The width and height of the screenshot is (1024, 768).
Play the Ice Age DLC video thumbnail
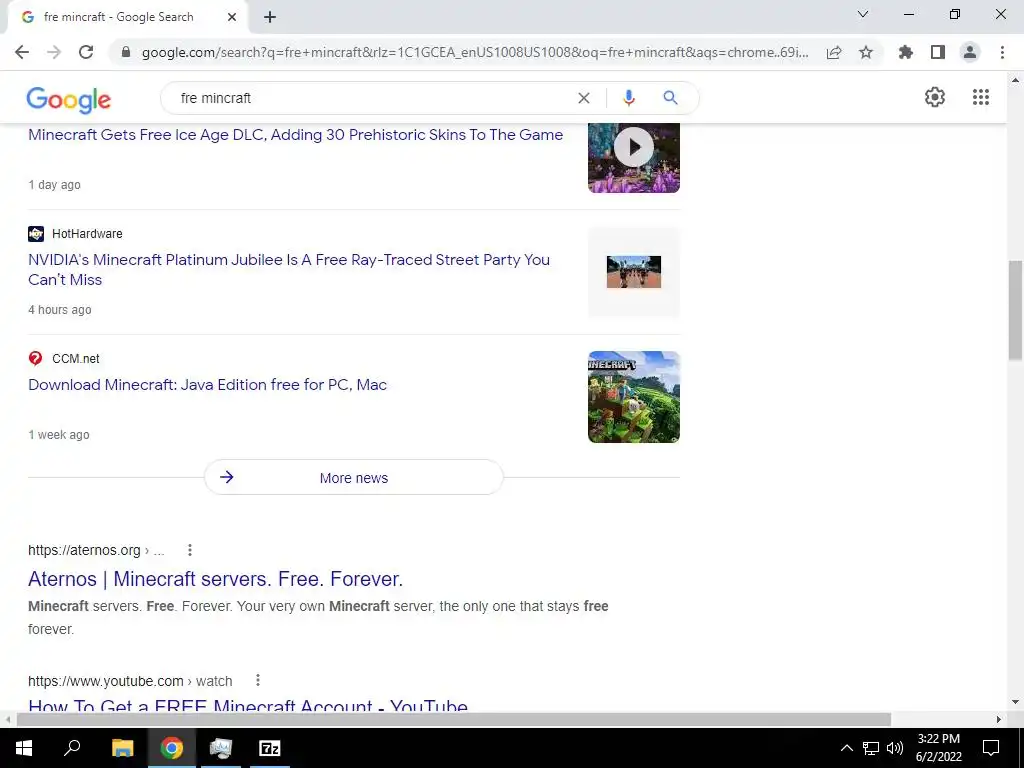[x=633, y=157]
